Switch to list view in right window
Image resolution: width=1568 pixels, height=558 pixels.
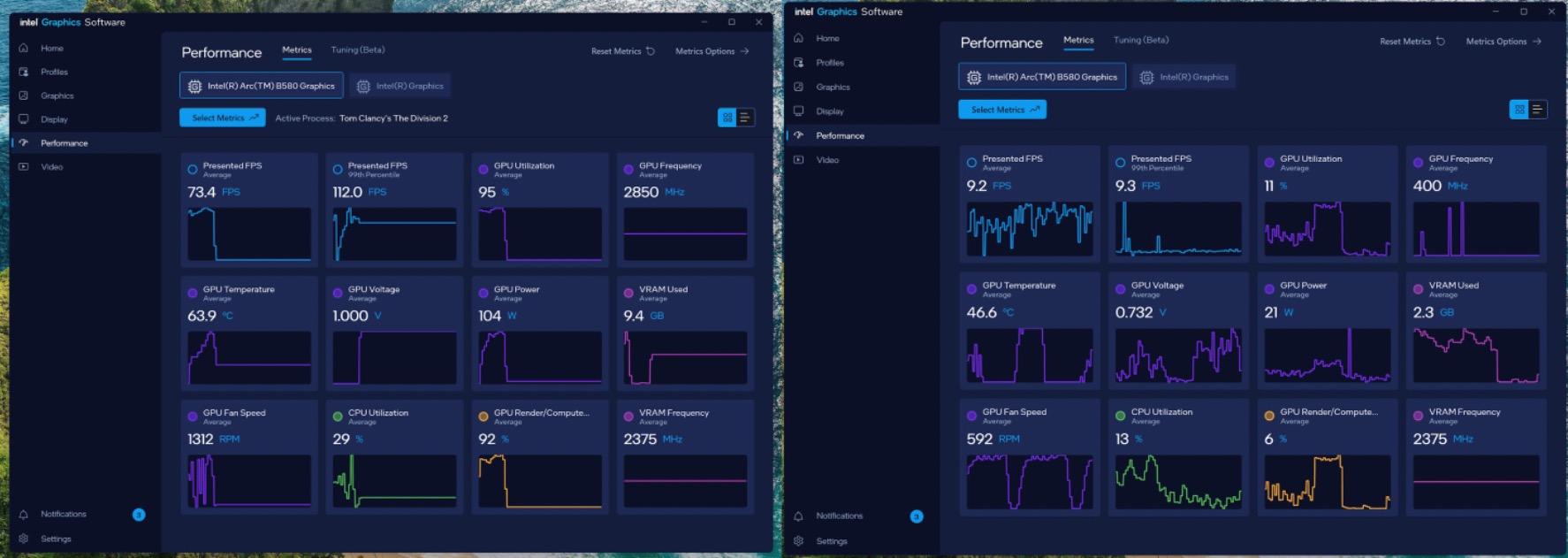click(1537, 110)
